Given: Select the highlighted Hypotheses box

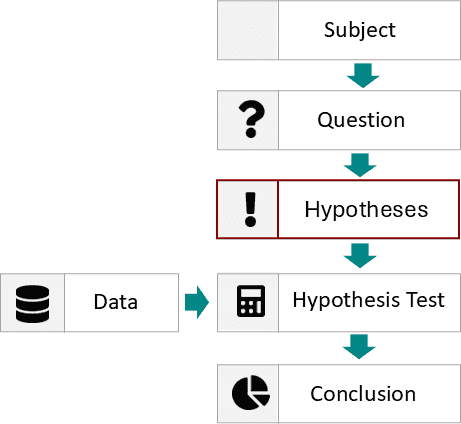Looking at the screenshot, I should pos(338,209).
